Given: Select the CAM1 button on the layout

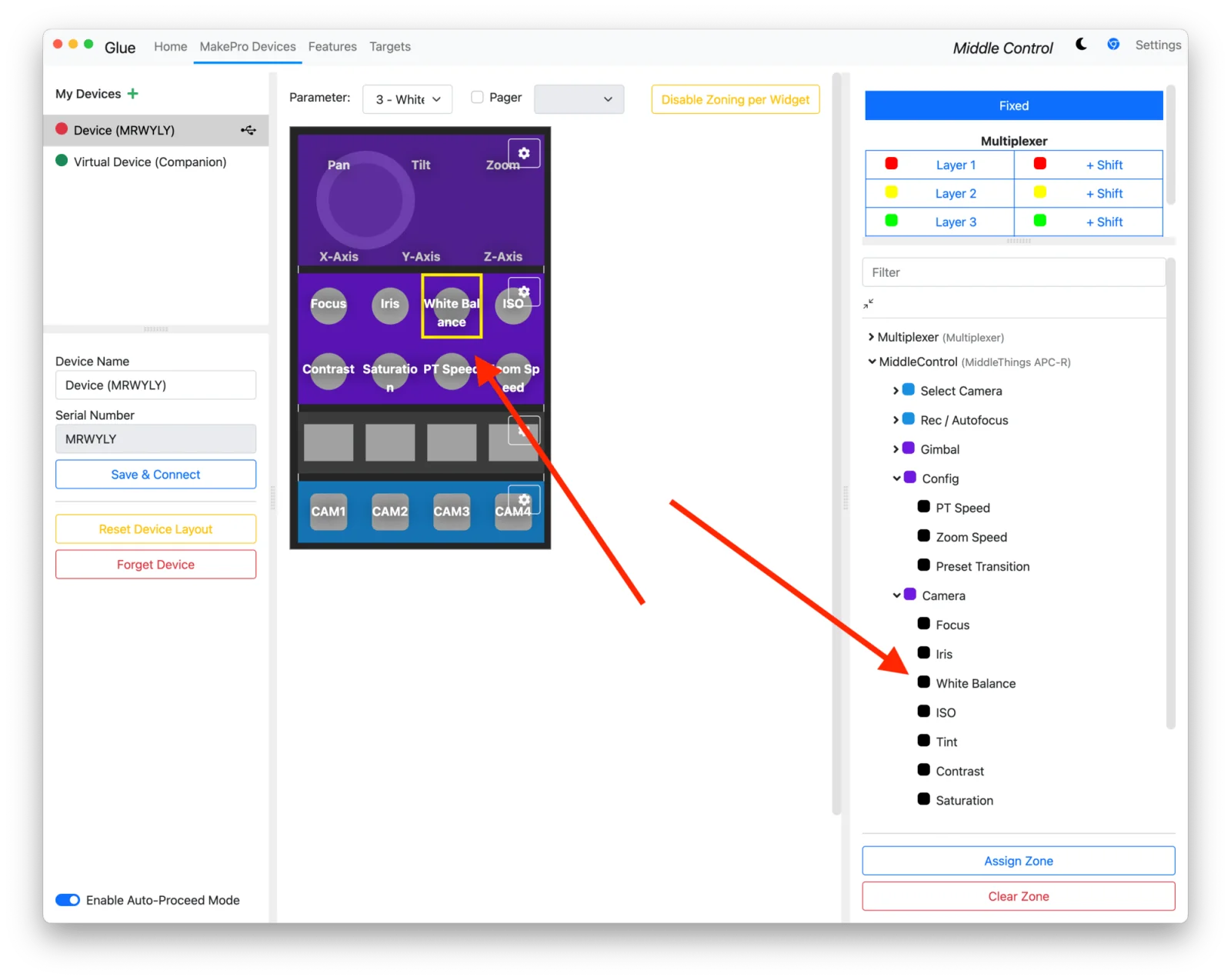Looking at the screenshot, I should point(329,512).
